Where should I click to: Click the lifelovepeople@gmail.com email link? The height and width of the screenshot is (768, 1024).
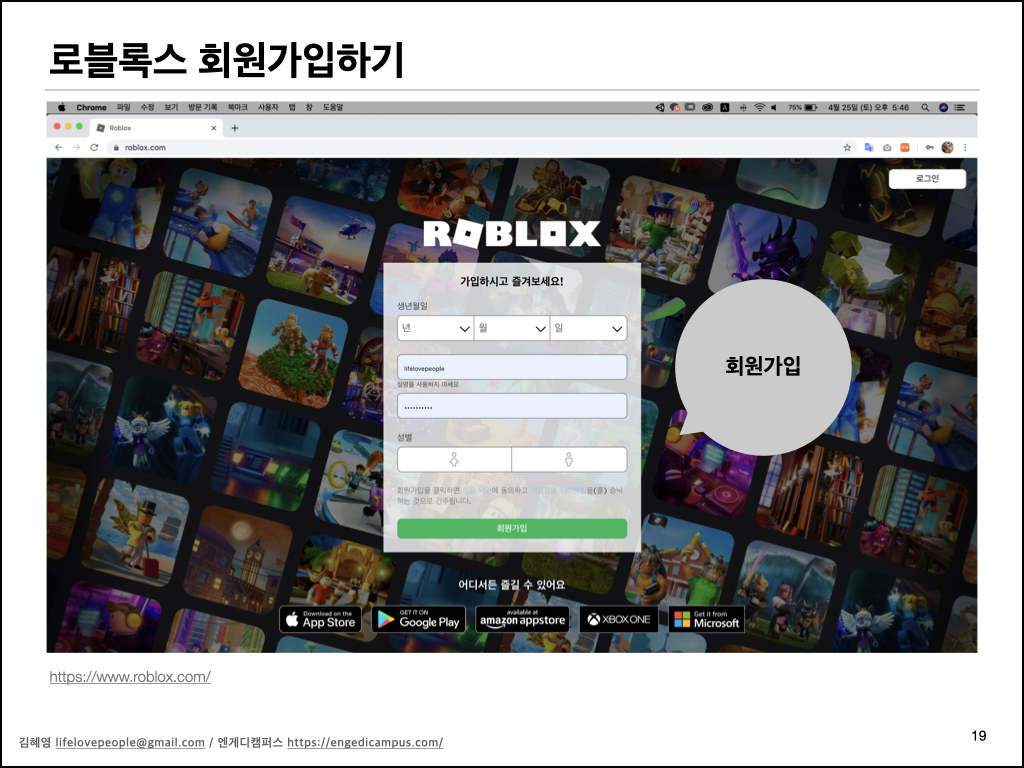[130, 743]
